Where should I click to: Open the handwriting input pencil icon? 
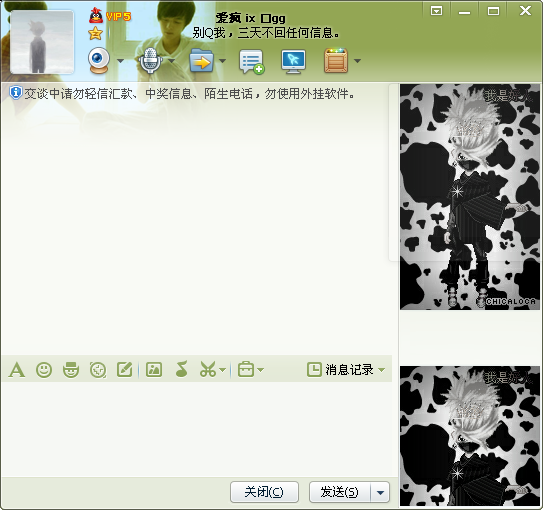coord(125,369)
